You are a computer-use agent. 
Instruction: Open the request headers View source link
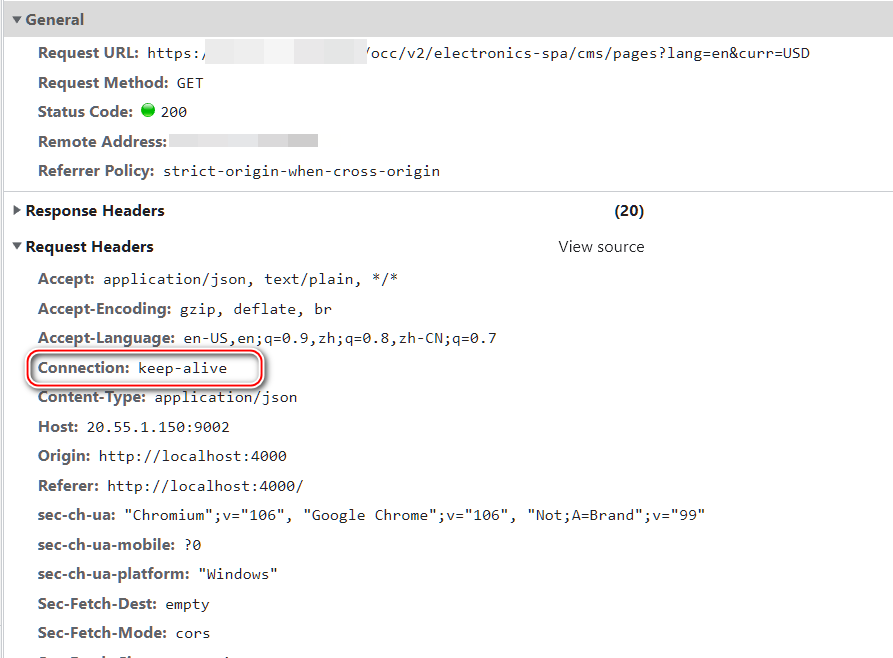pos(600,246)
